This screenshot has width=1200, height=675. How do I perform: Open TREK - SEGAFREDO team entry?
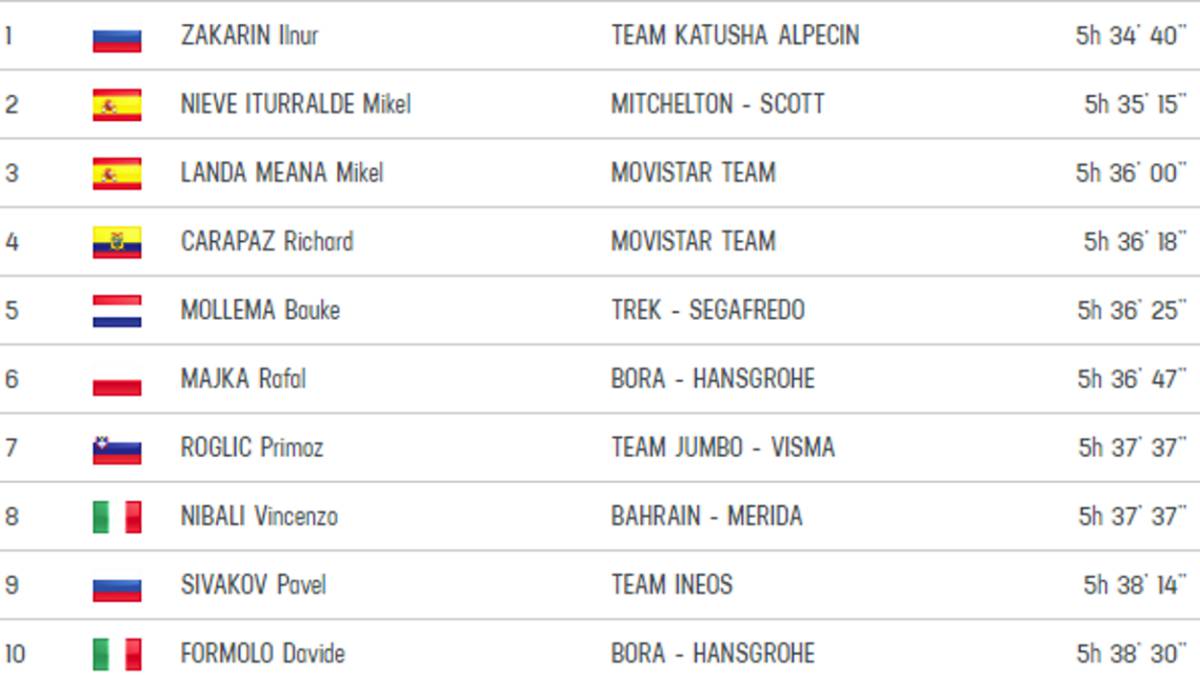pos(708,311)
